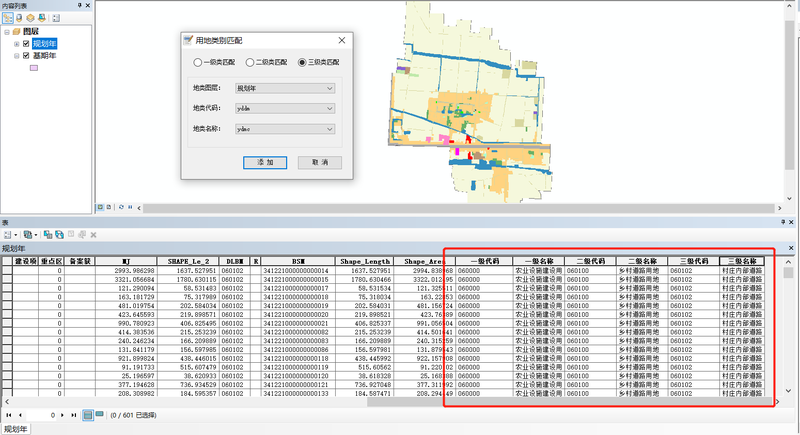800x435 pixels.
Task: Open Related Tables dropdown arrow
Action: 35,235
